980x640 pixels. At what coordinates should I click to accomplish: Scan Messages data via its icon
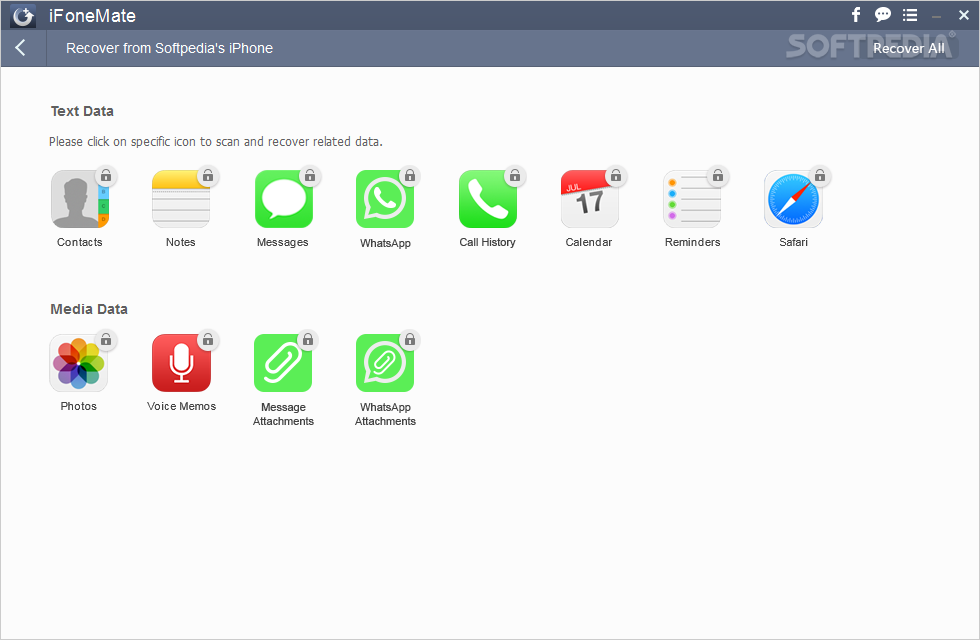tap(284, 199)
